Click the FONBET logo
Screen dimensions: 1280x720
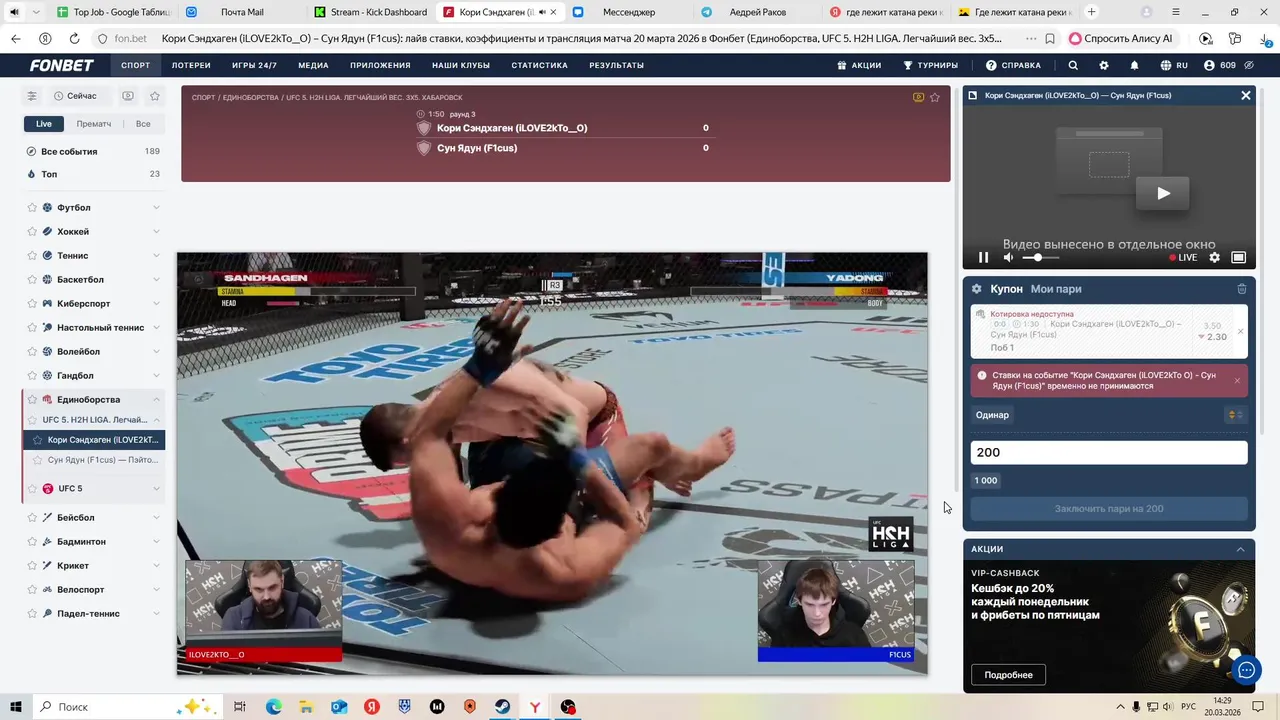coord(62,65)
